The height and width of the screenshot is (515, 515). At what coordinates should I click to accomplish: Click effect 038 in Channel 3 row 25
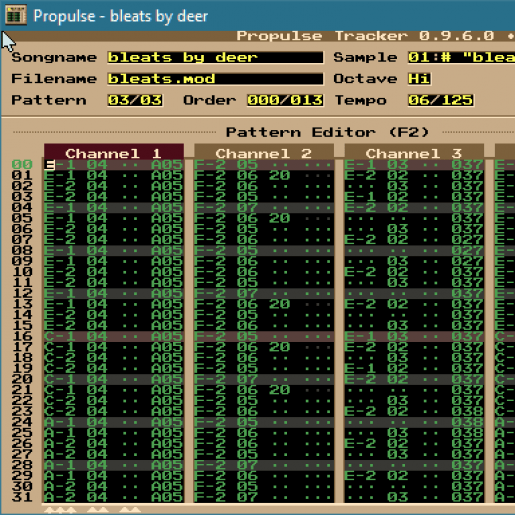click(x=468, y=433)
